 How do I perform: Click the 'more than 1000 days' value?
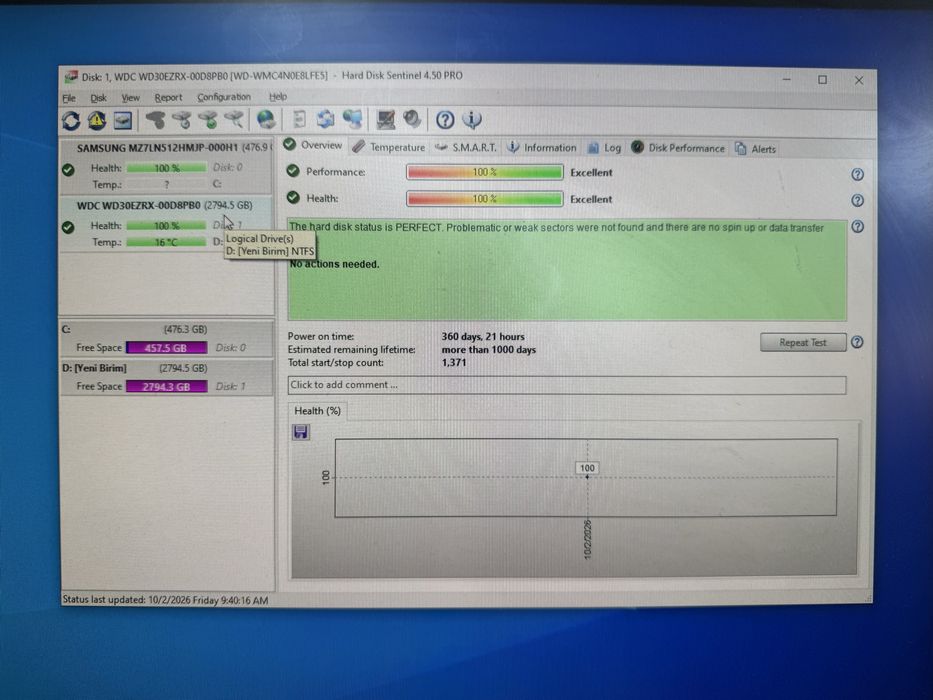(x=489, y=350)
